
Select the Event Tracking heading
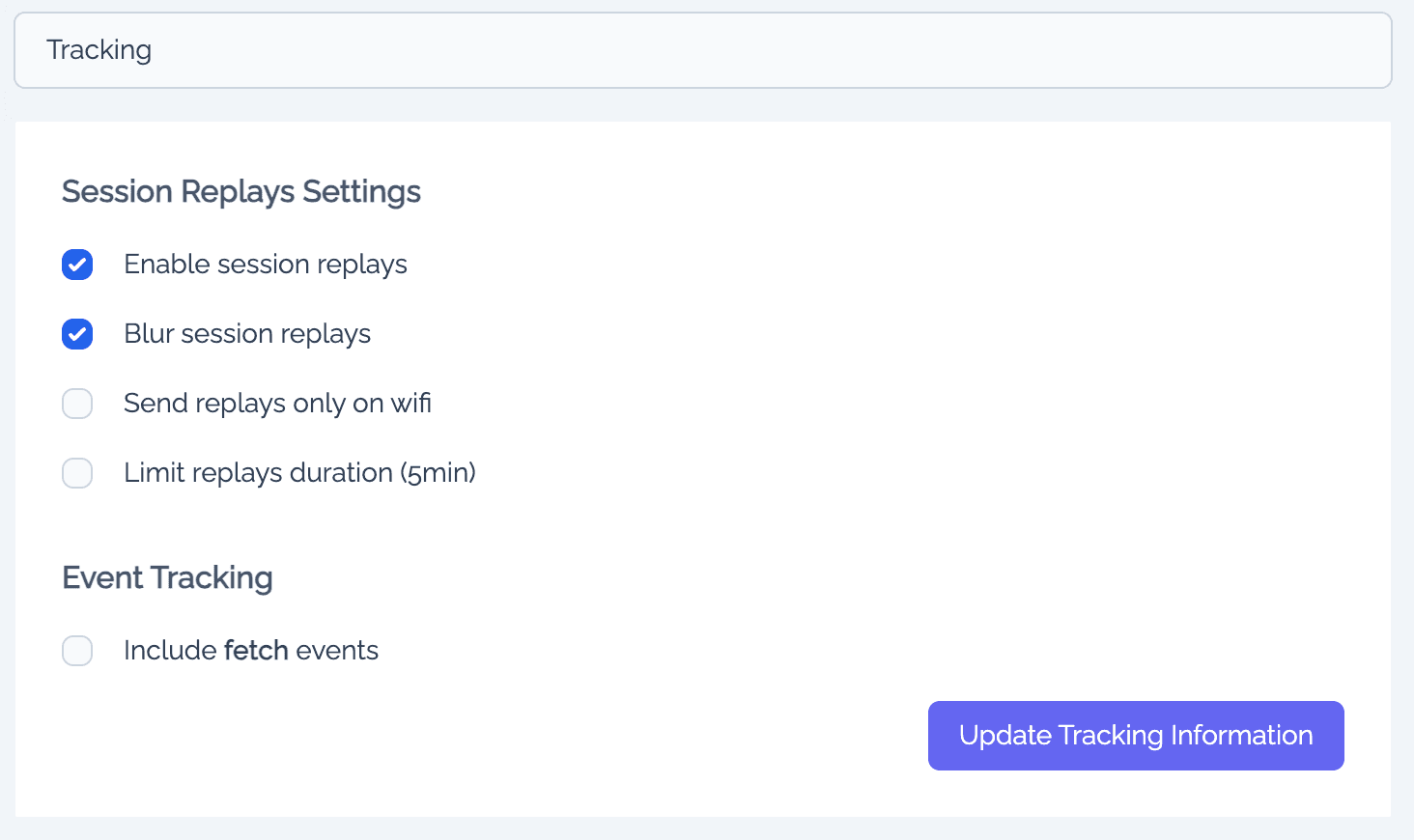[167, 578]
